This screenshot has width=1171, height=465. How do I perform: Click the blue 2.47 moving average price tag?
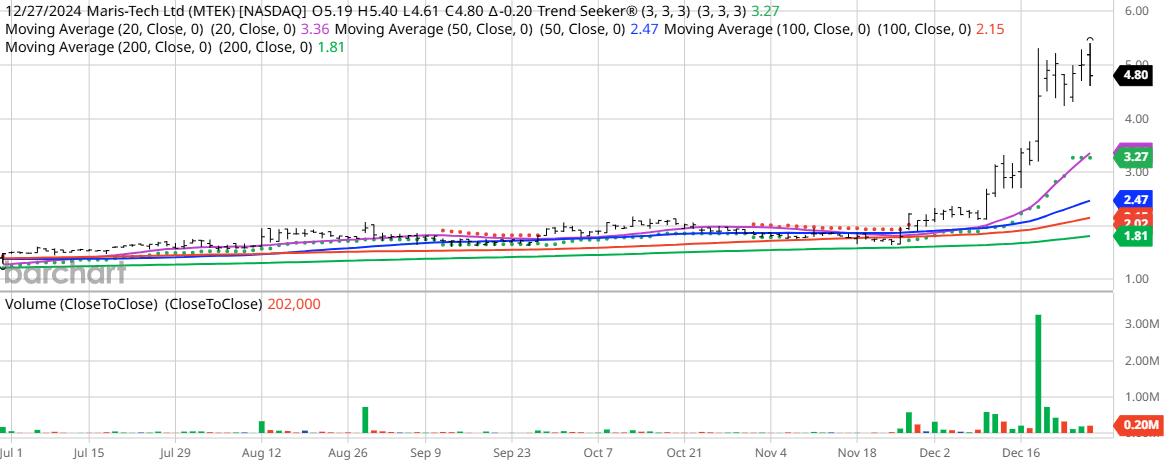pos(1134,199)
